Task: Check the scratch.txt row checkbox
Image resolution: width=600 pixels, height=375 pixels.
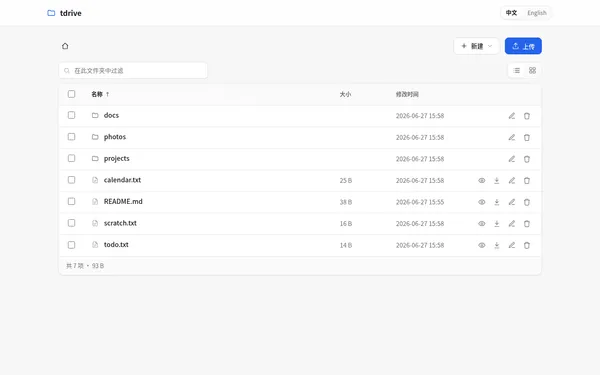Action: coord(72,223)
